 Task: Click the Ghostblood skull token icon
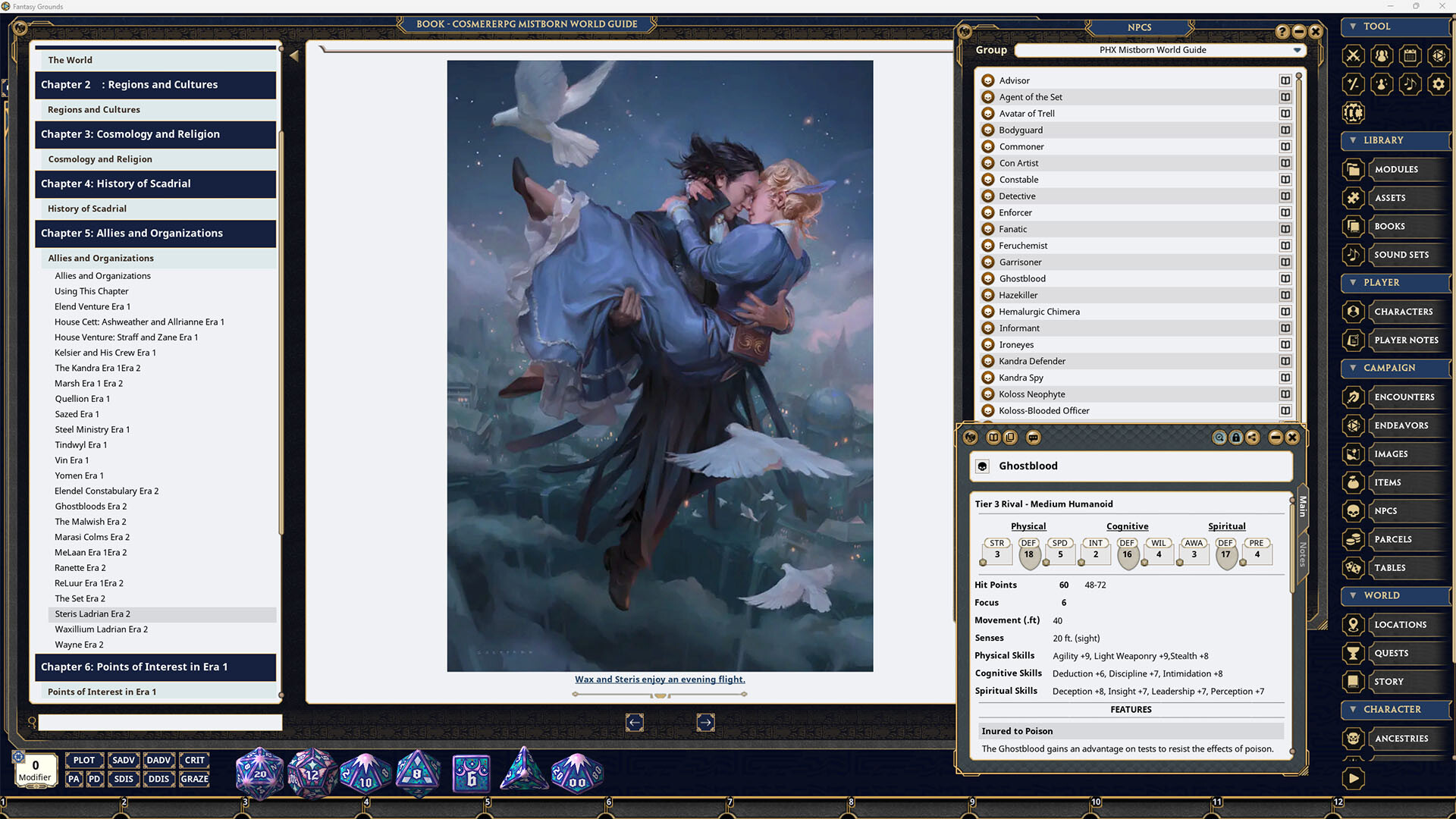[983, 466]
